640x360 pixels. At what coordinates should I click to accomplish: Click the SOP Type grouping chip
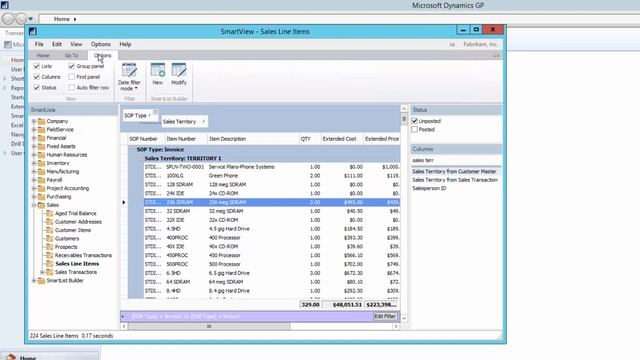(140, 116)
